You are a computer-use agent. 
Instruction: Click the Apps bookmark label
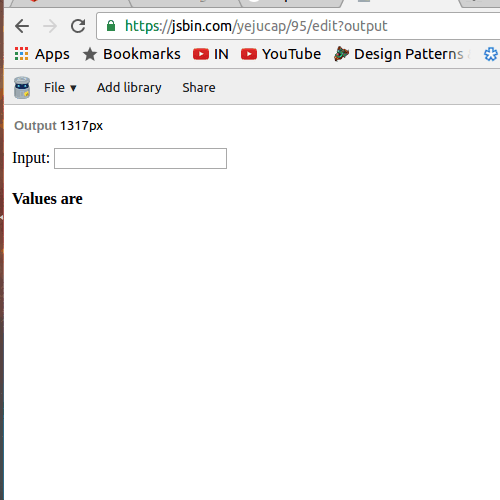[52, 54]
